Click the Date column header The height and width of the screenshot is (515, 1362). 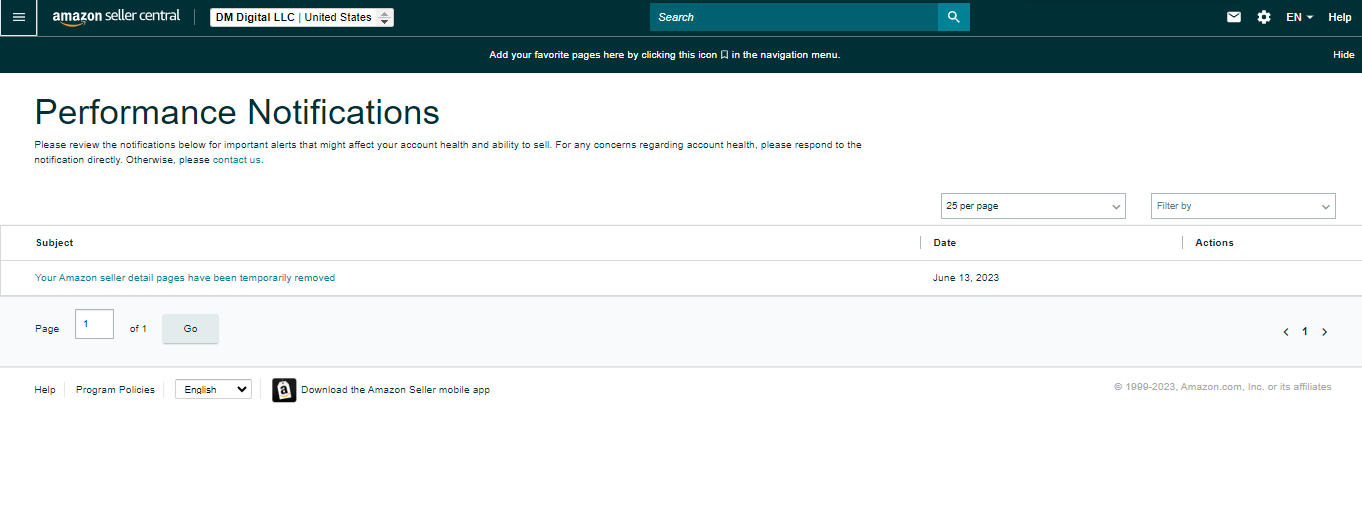(944, 243)
